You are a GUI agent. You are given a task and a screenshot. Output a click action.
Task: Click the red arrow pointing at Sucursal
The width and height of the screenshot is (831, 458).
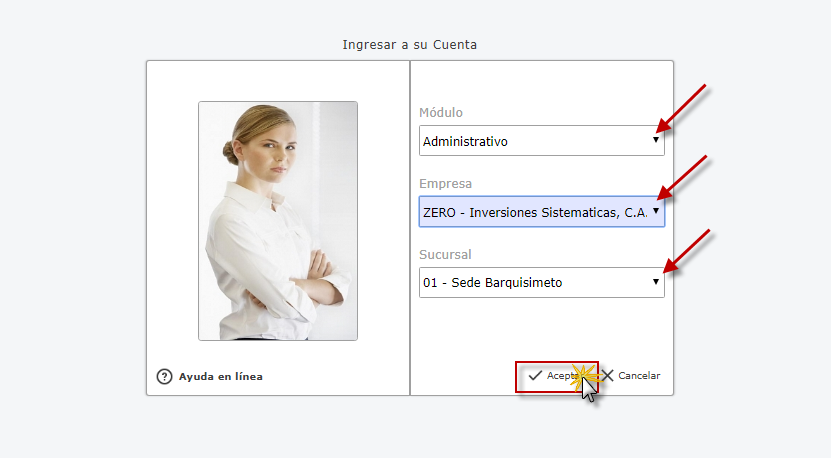tap(687, 251)
